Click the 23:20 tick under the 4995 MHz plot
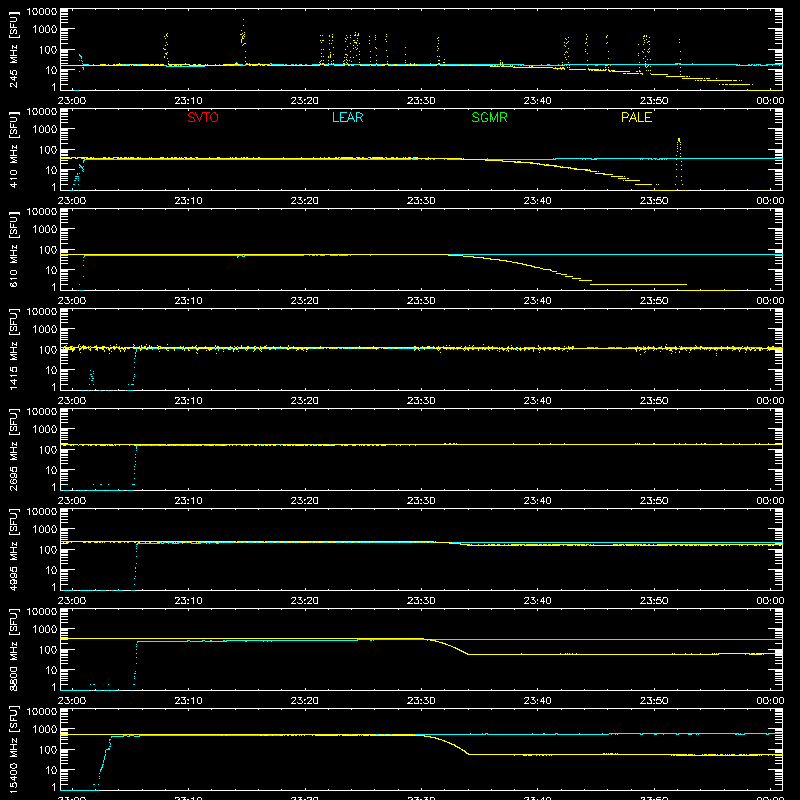The width and height of the screenshot is (800, 800). tap(305, 601)
